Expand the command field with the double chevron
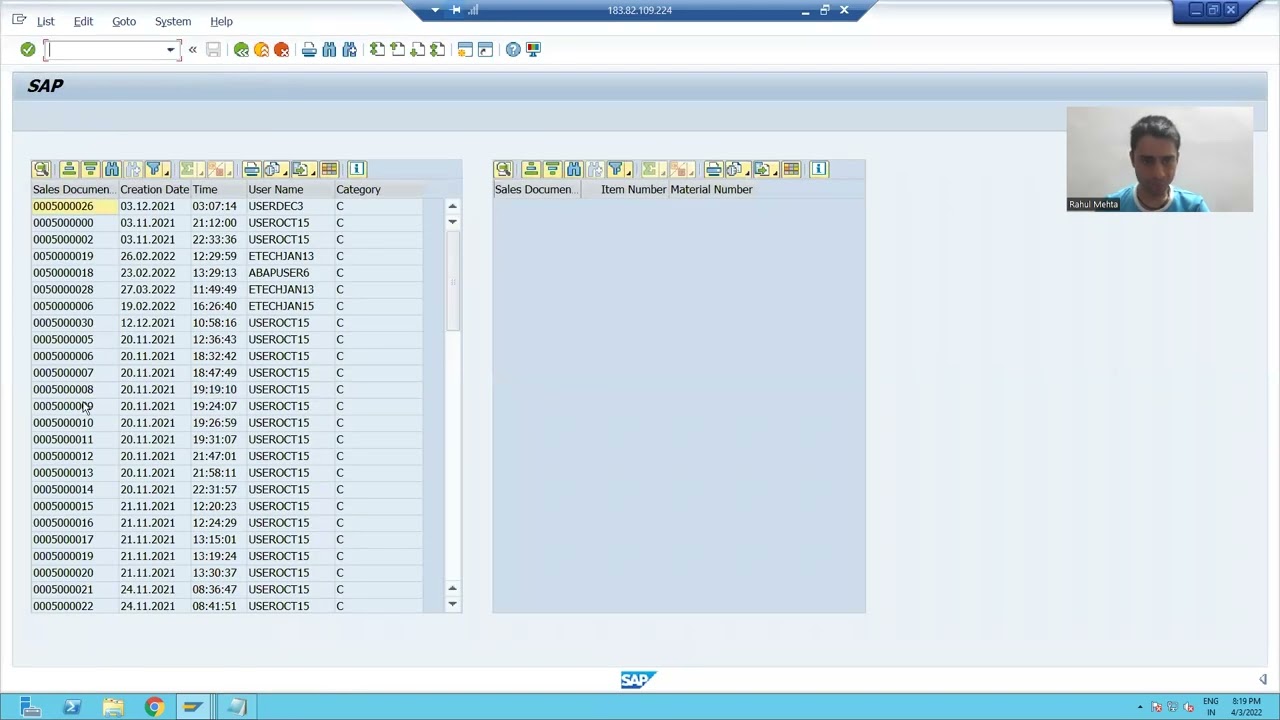This screenshot has height=720, width=1280. (192, 49)
